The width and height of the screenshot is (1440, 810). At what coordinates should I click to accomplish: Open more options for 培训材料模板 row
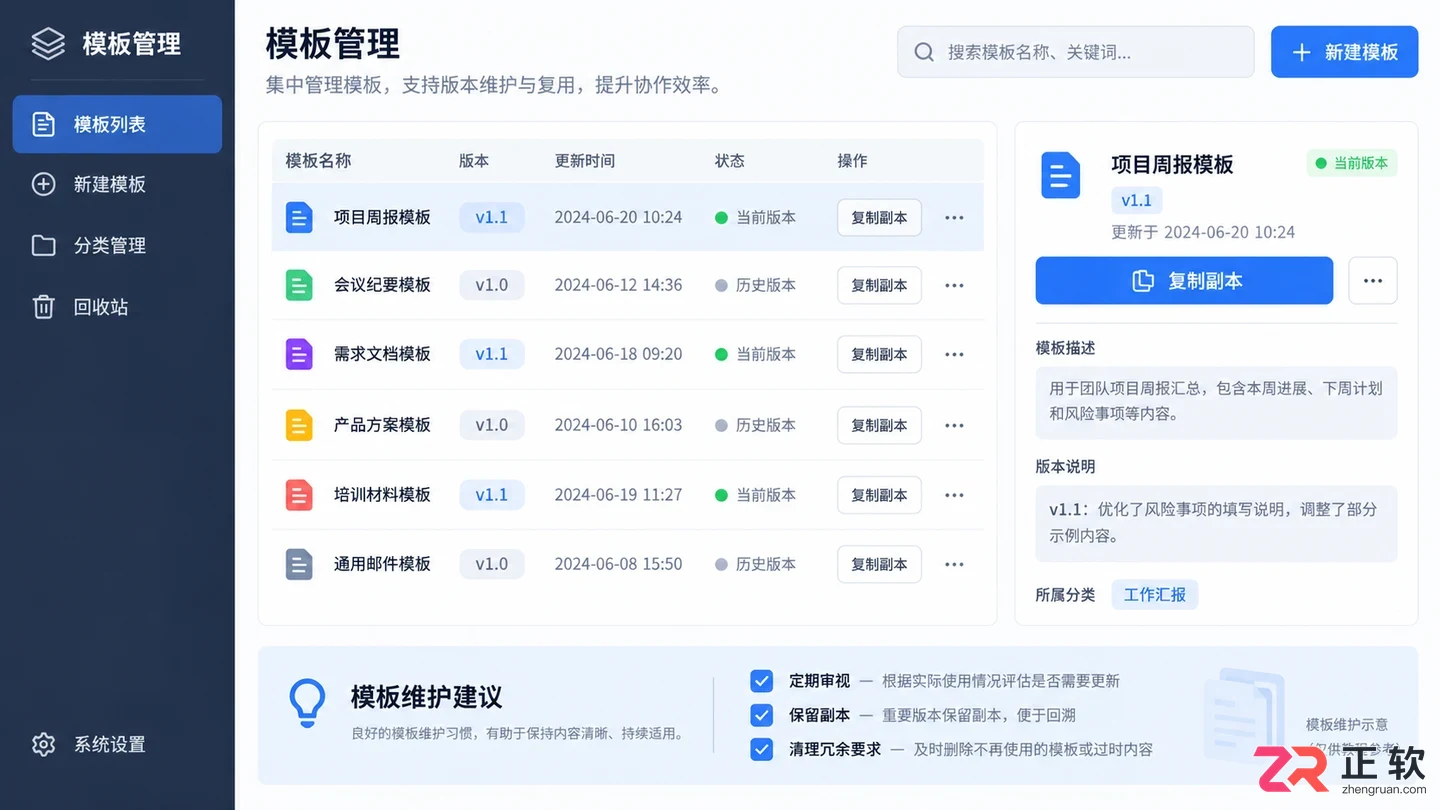click(954, 496)
